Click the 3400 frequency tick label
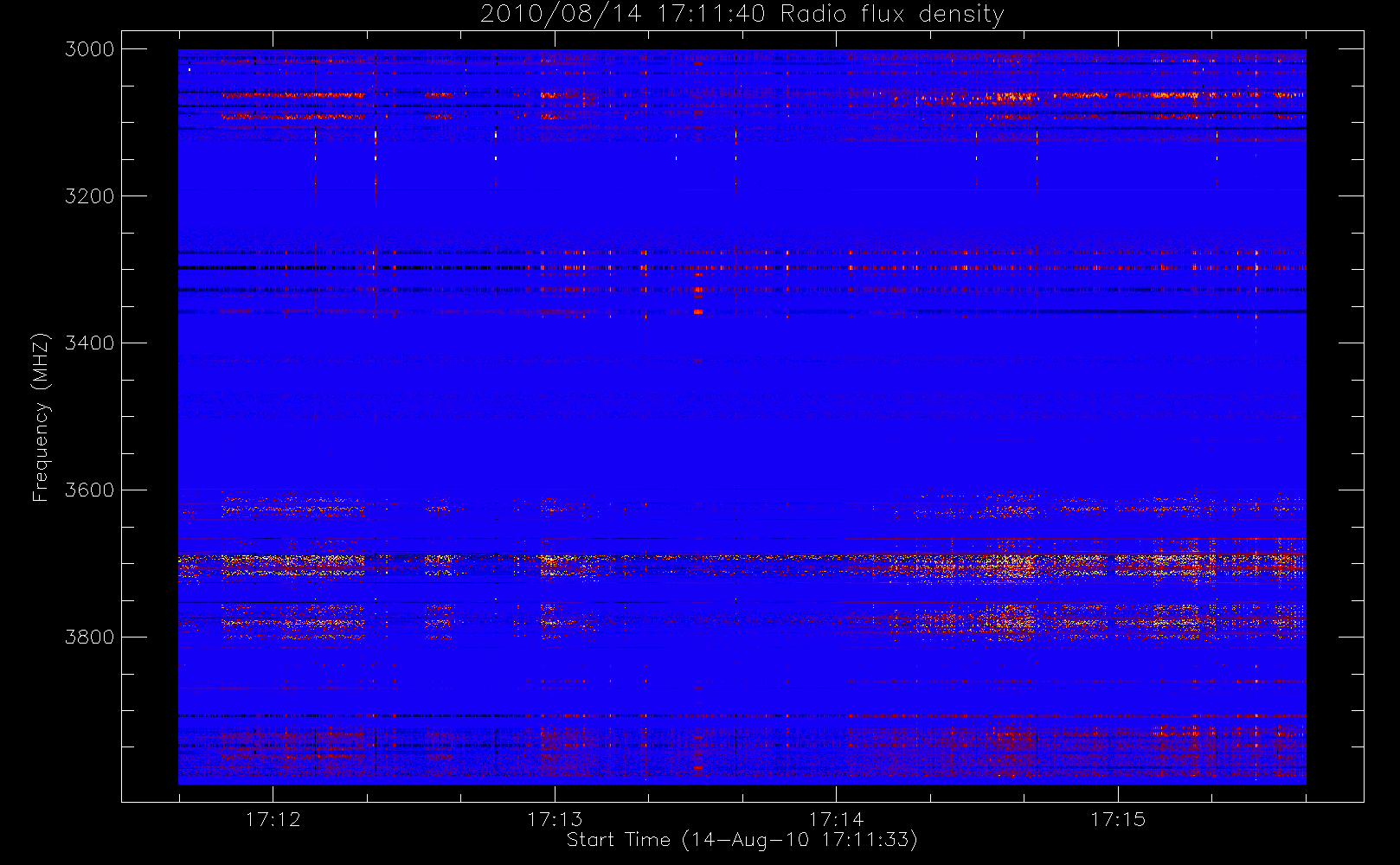 click(x=90, y=343)
